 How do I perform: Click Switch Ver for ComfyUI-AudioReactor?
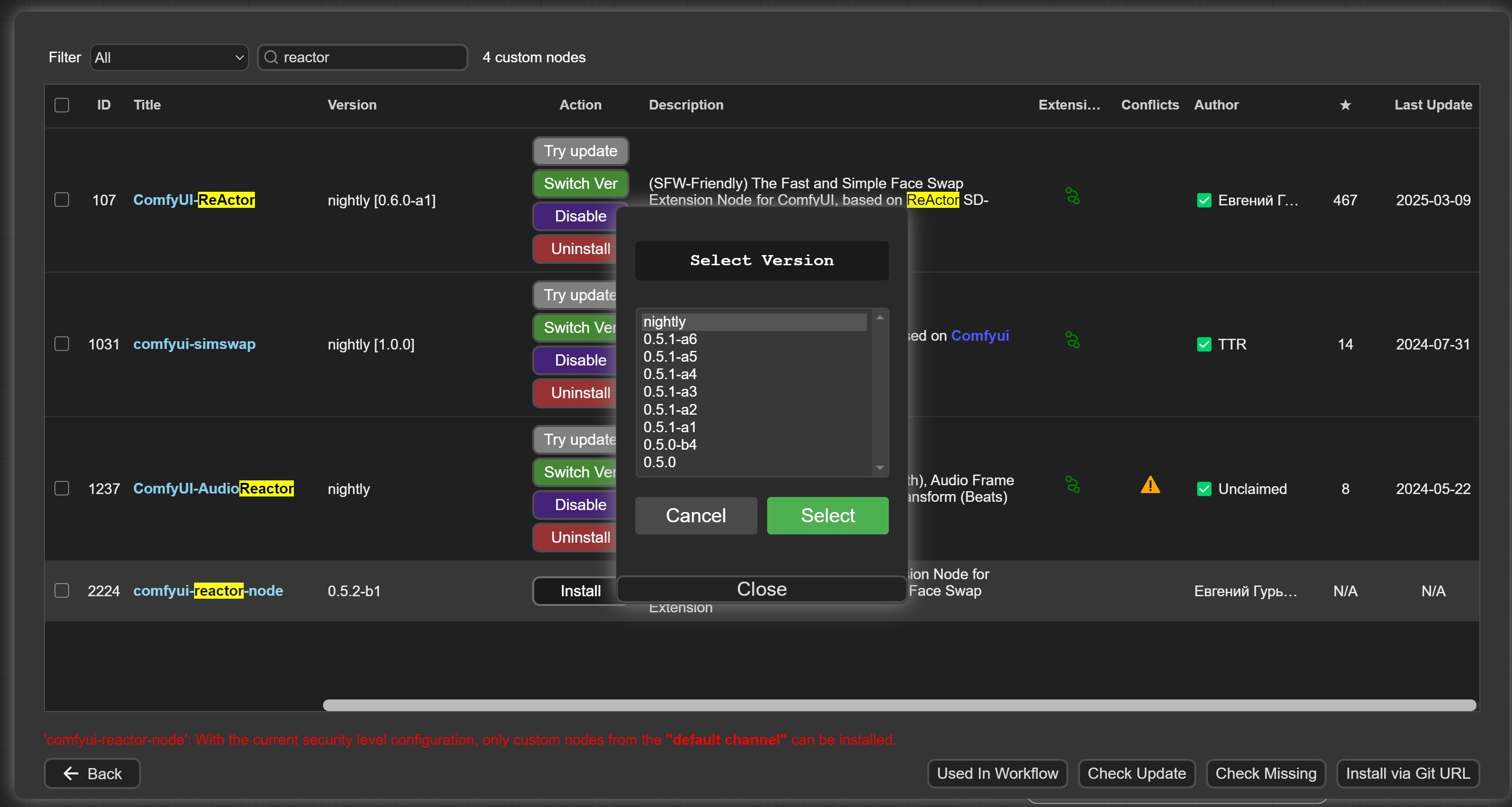575,472
